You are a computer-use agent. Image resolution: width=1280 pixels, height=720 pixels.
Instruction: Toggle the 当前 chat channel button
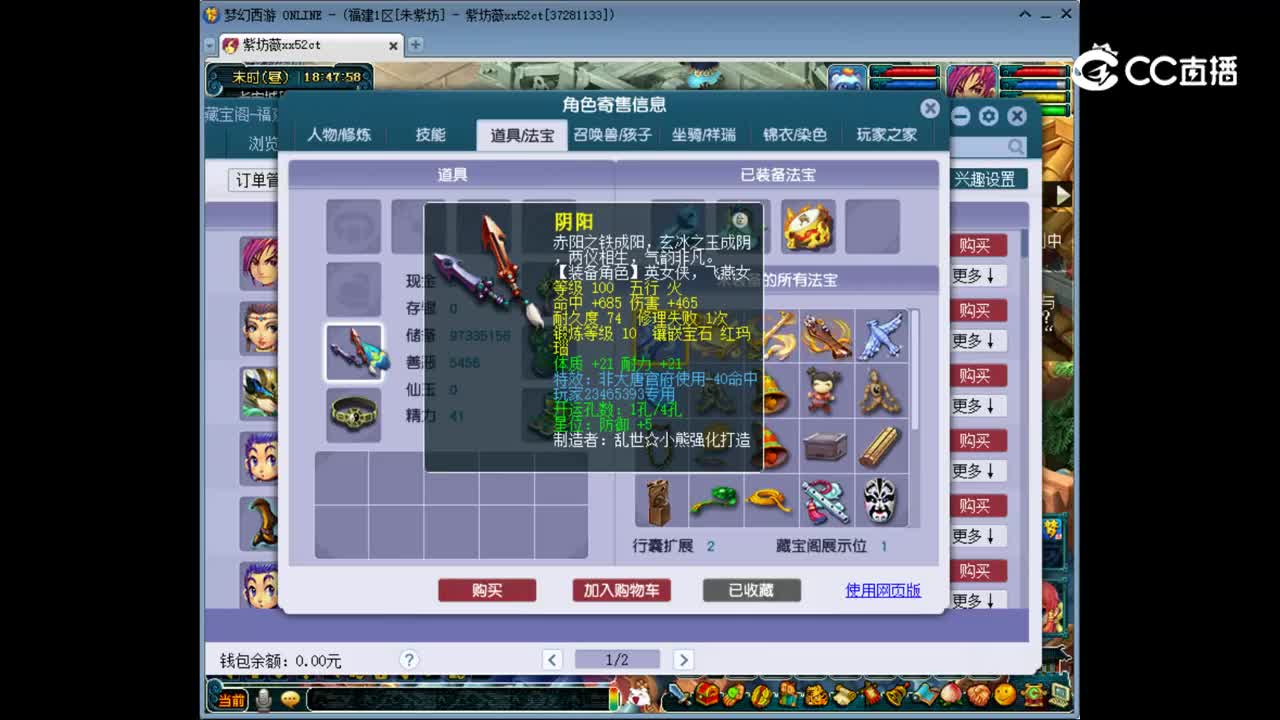(x=231, y=699)
